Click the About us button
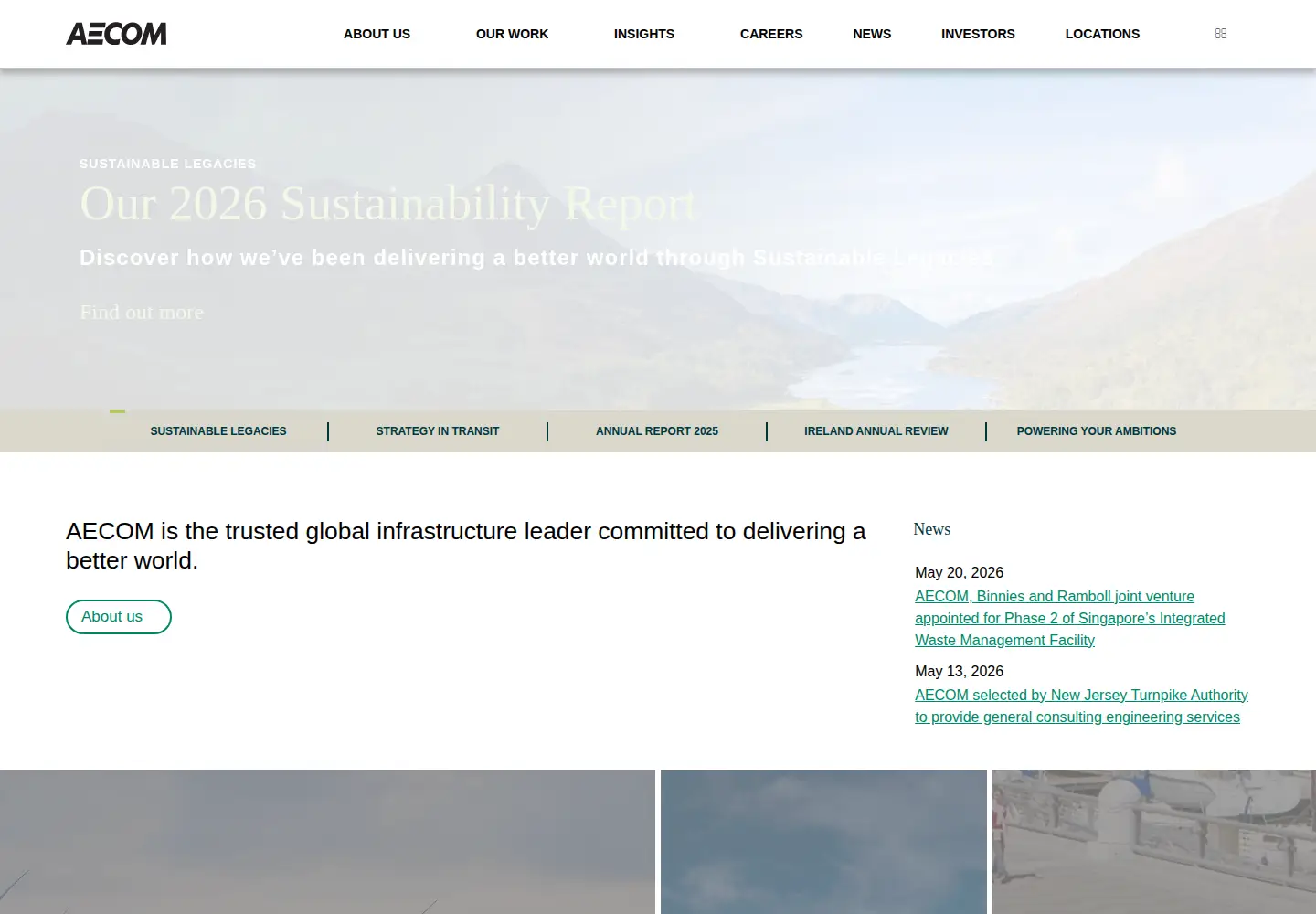Screen dimensions: 1316x914 119,617
